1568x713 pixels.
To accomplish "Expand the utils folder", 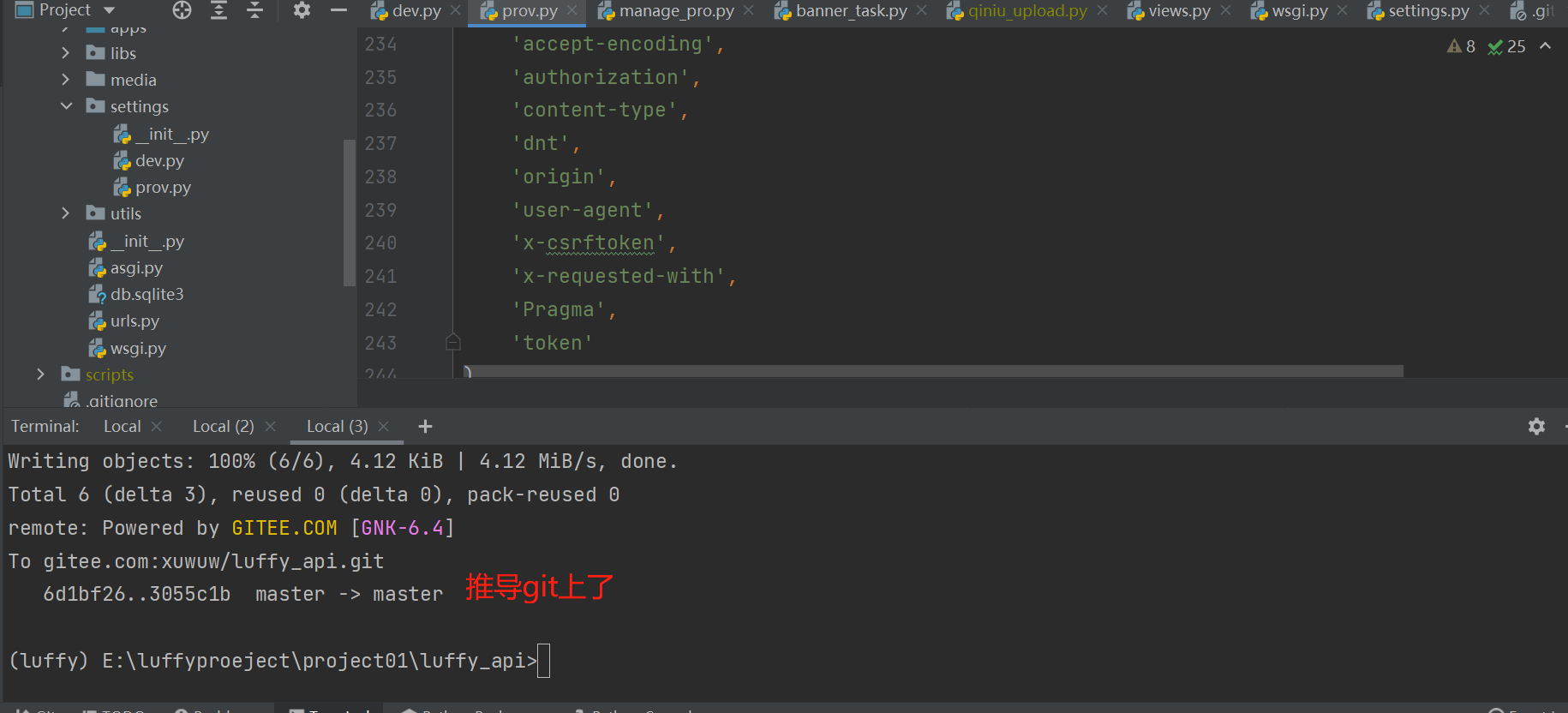I will coord(66,213).
